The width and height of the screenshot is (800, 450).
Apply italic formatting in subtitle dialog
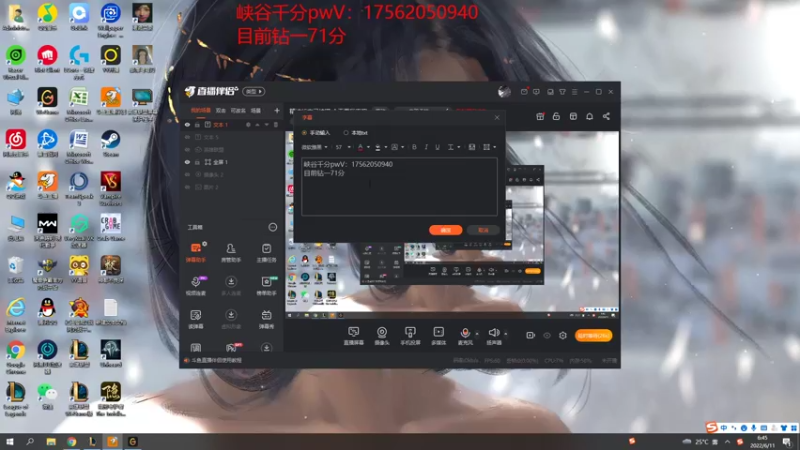coord(426,147)
